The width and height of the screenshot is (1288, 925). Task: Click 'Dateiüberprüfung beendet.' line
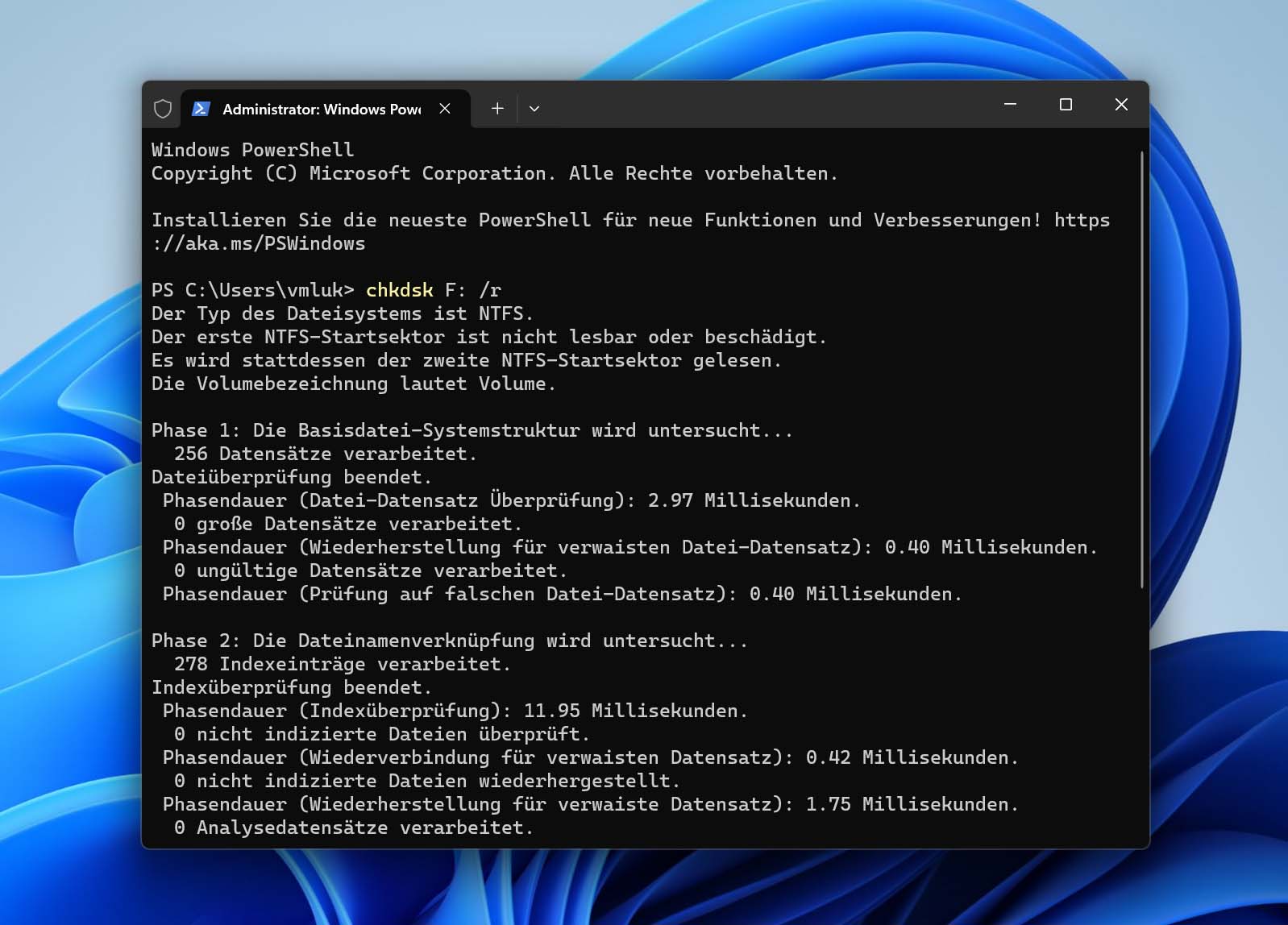tap(292, 477)
